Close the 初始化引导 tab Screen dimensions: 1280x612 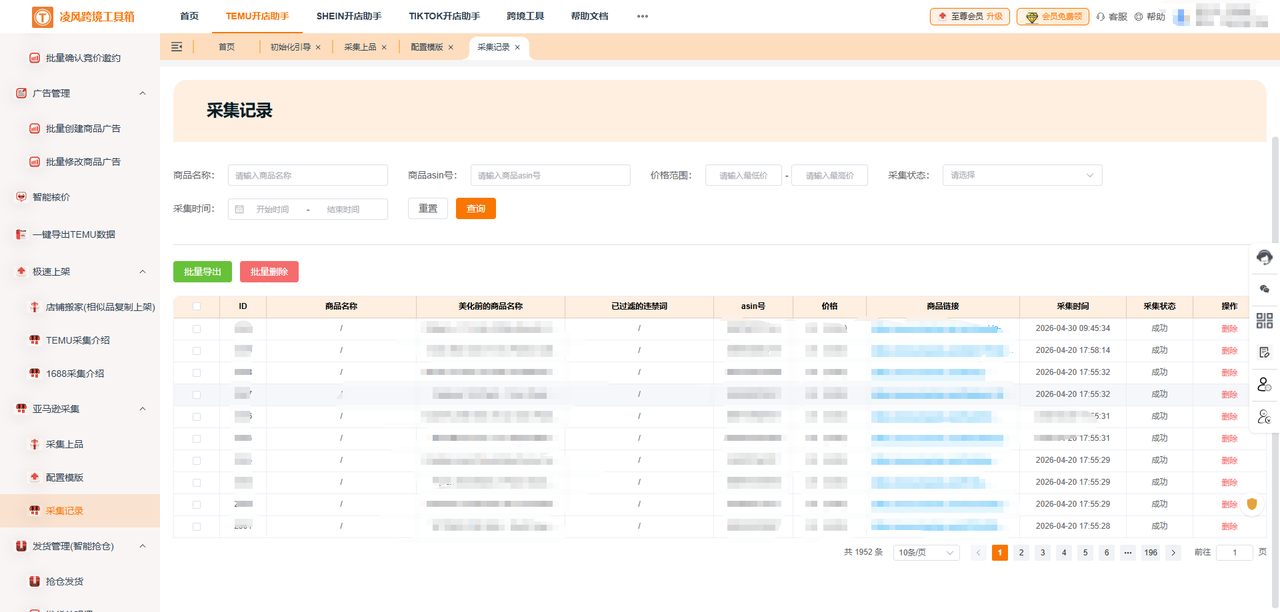point(318,47)
